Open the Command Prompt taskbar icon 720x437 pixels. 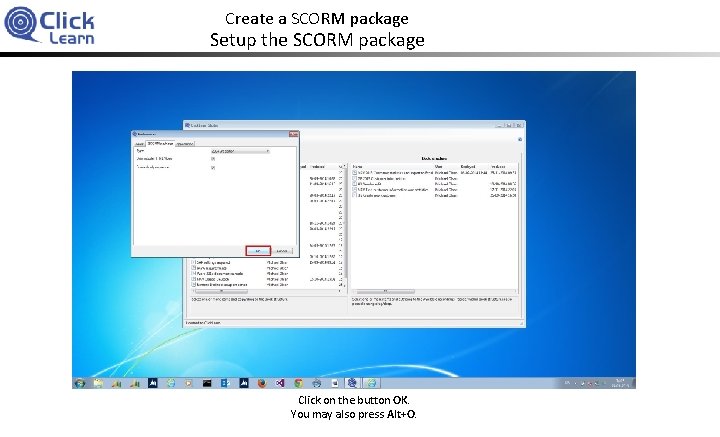(207, 383)
